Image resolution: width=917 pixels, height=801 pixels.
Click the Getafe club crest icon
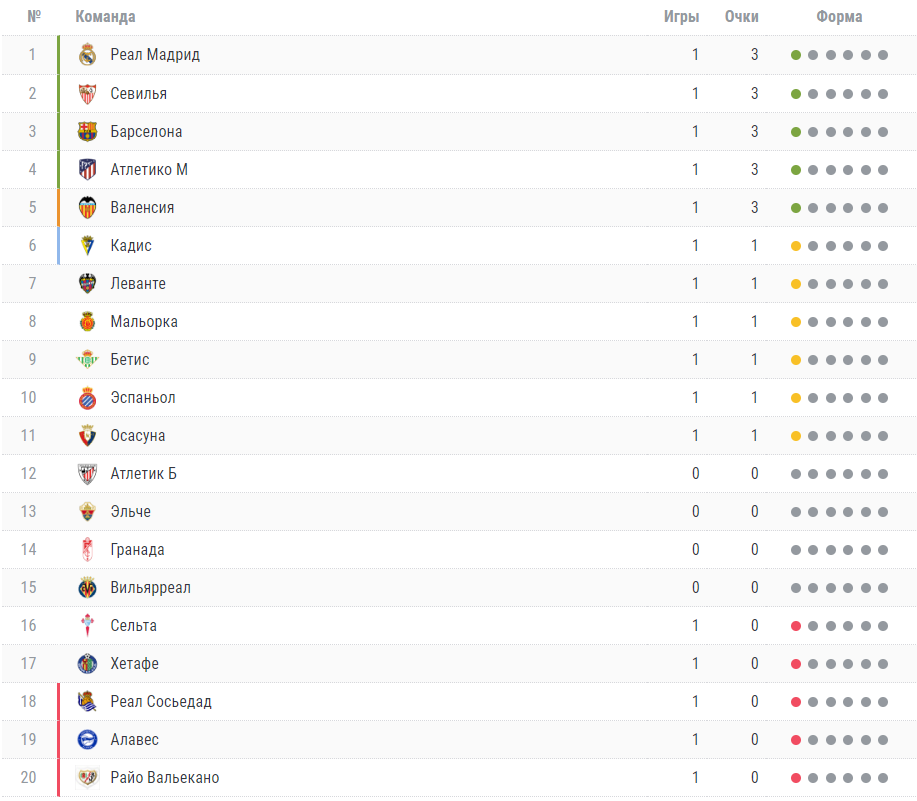pos(88,664)
